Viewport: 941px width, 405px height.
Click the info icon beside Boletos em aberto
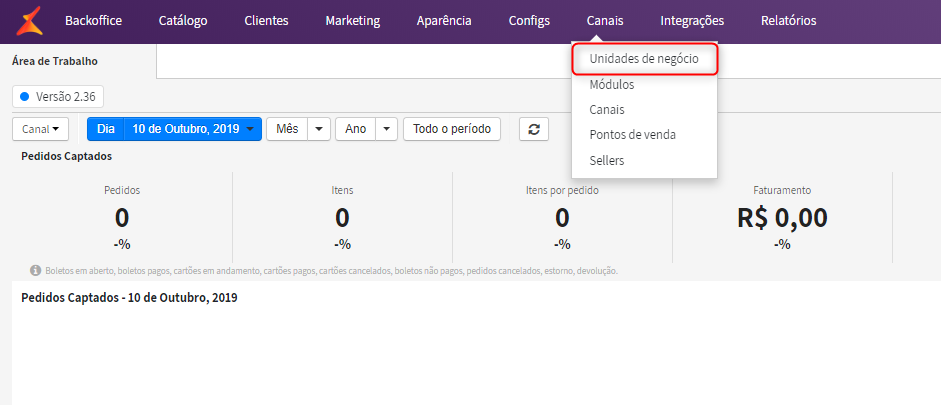[x=35, y=271]
